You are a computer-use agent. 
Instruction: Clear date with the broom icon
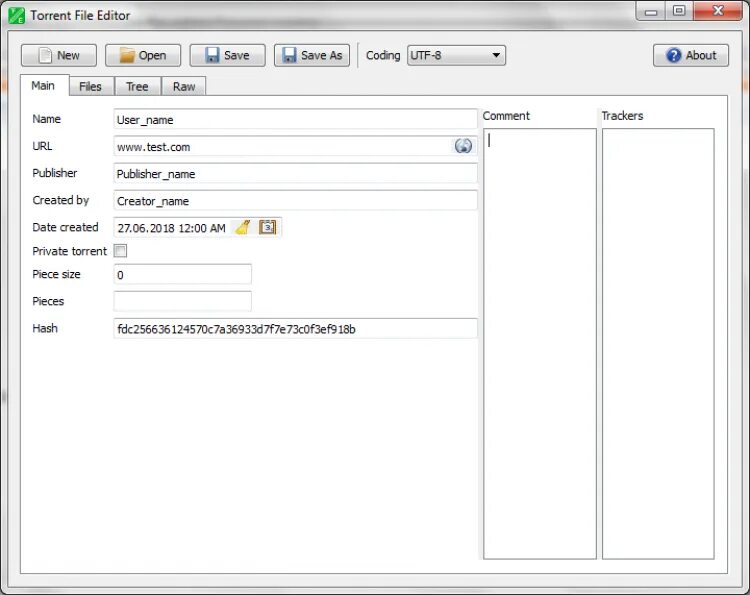pyautogui.click(x=243, y=228)
